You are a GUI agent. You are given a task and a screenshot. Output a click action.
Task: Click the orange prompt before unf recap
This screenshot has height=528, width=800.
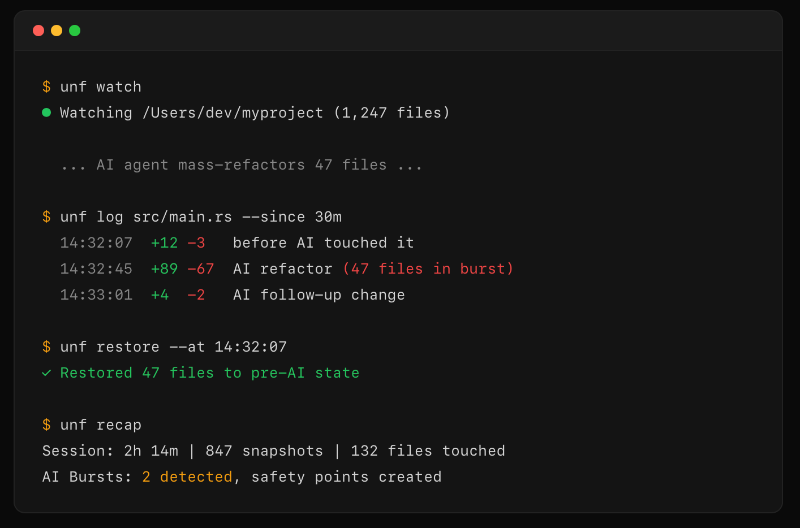46,425
